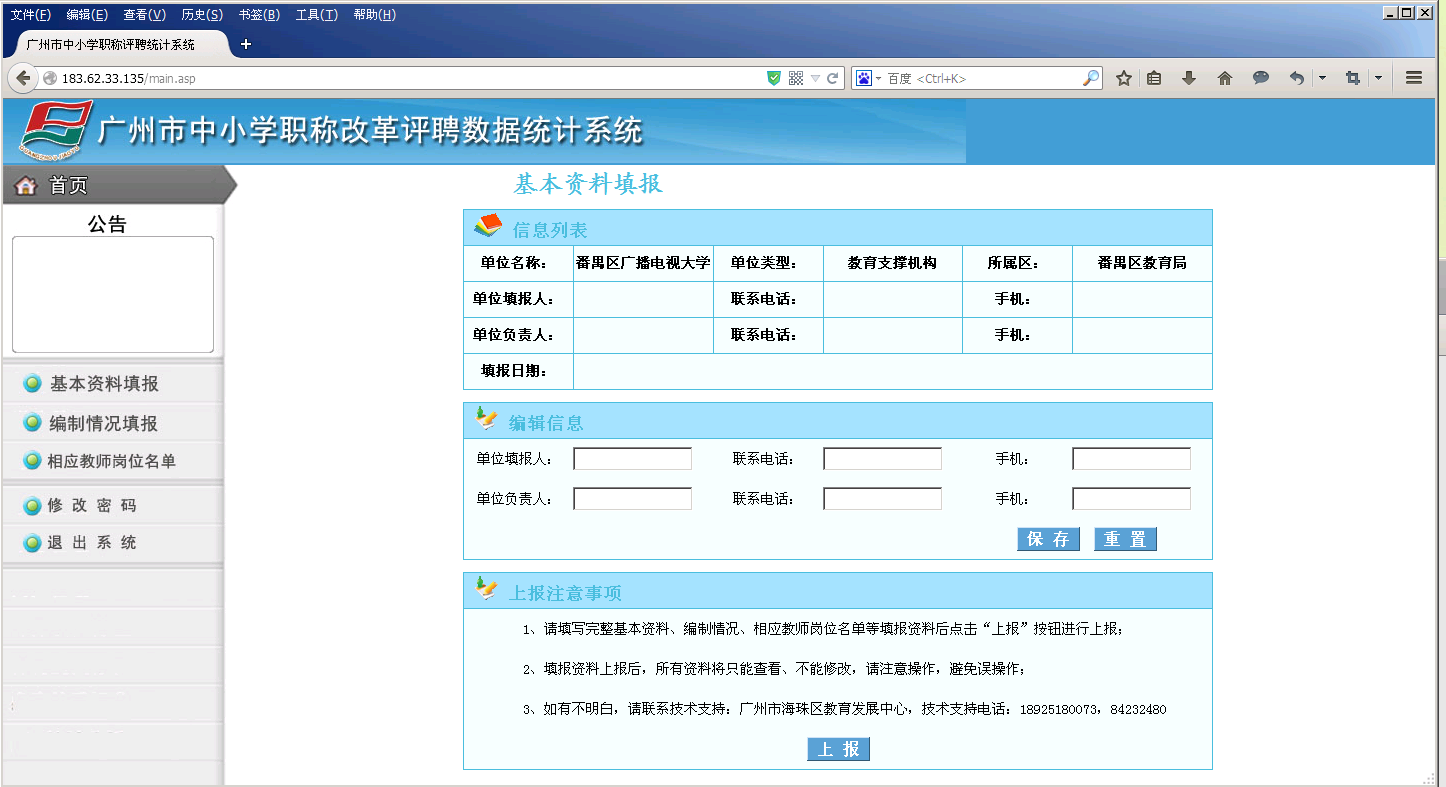The height and width of the screenshot is (787, 1446).
Task: Open the 文件(F) menu
Action: [x=31, y=15]
